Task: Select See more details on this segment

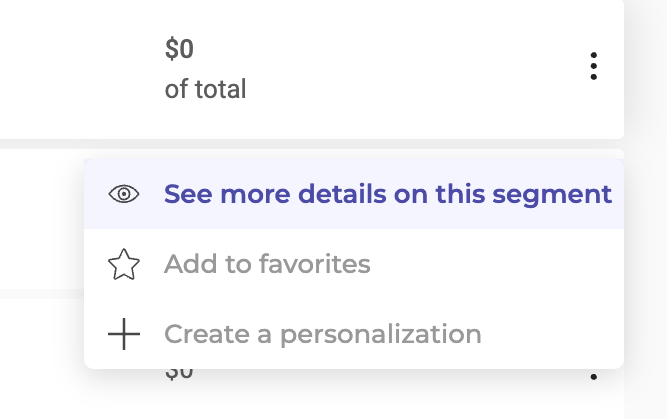Action: pos(388,194)
